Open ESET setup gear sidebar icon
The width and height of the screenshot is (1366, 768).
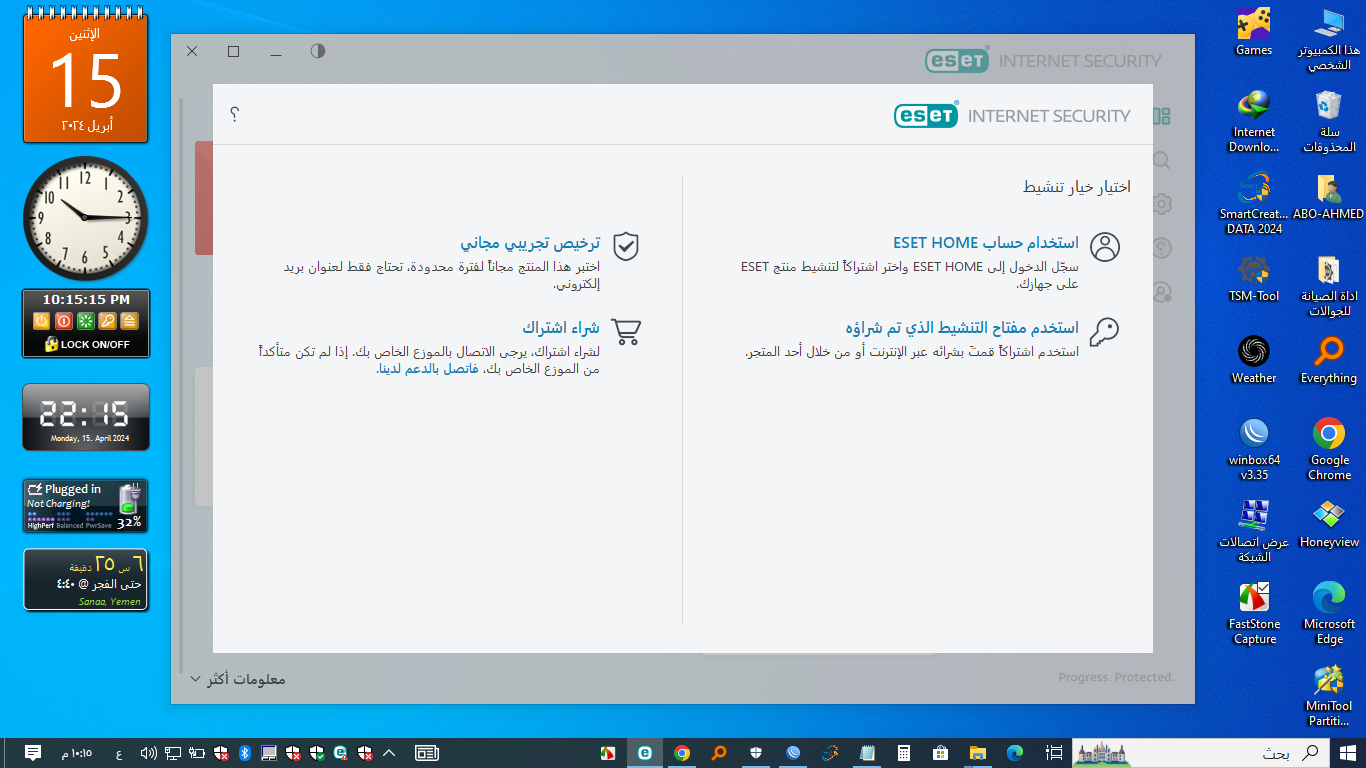[x=1161, y=204]
